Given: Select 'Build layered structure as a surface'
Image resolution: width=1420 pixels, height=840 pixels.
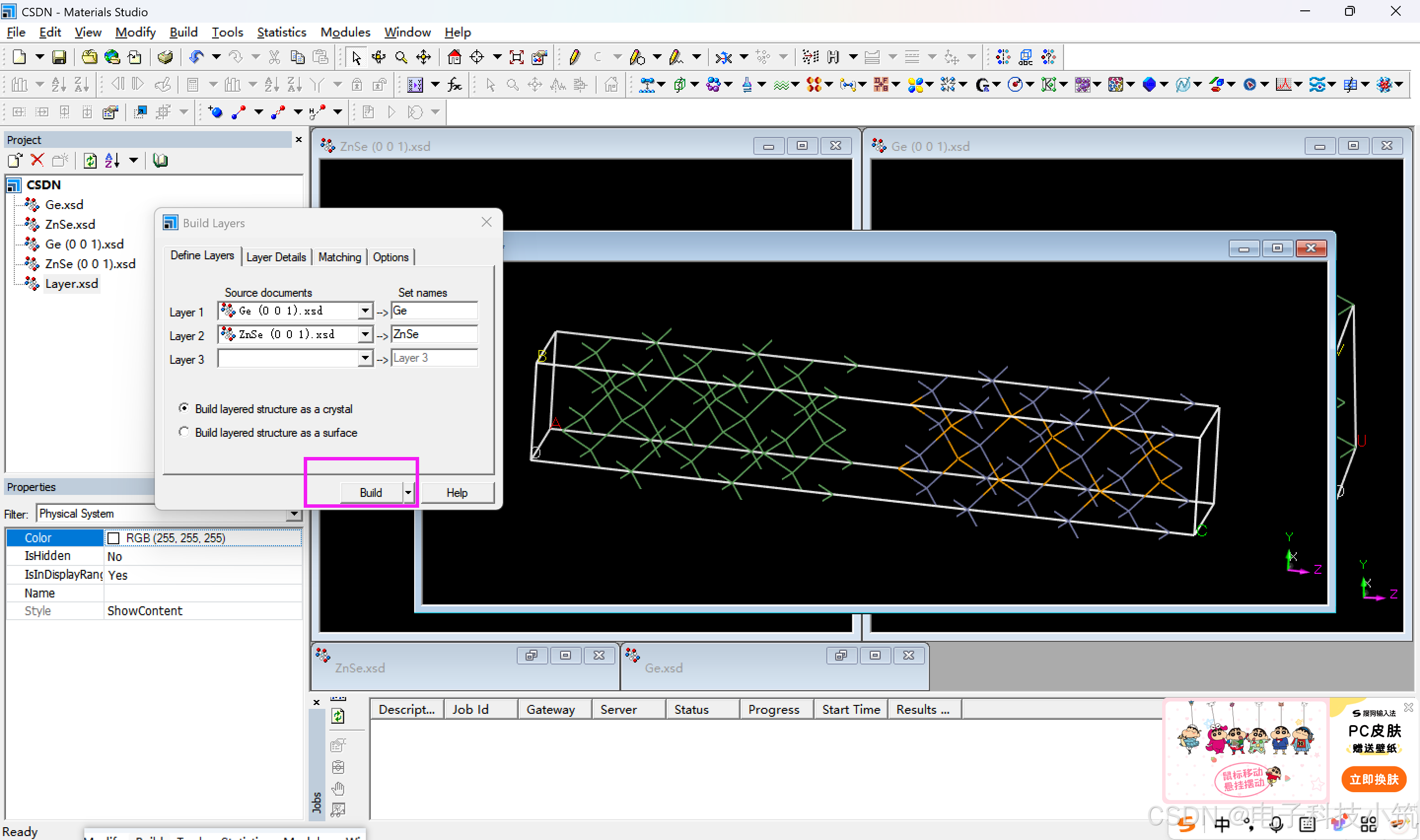Looking at the screenshot, I should tap(184, 432).
